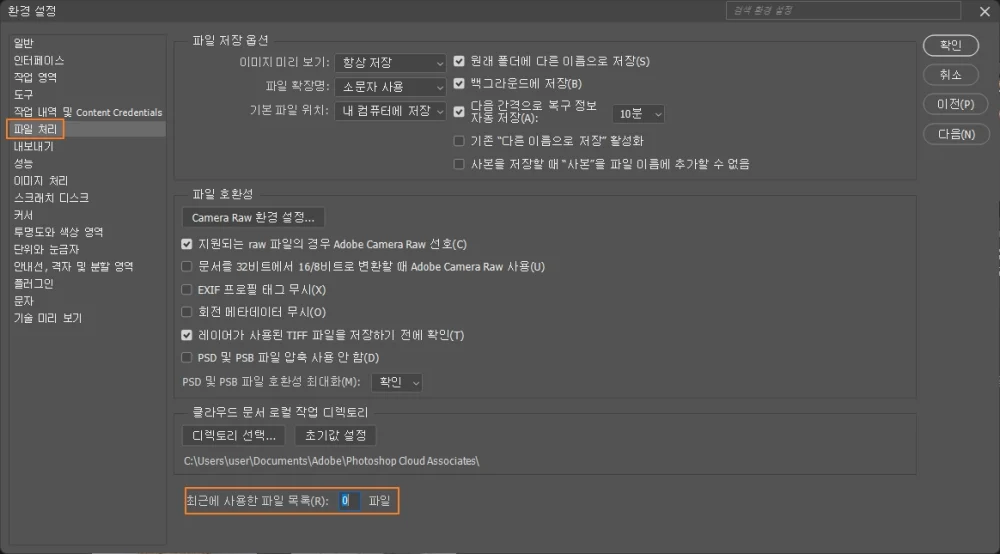1000x554 pixels.
Task: Open 문자 preferences category
Action: point(24,301)
